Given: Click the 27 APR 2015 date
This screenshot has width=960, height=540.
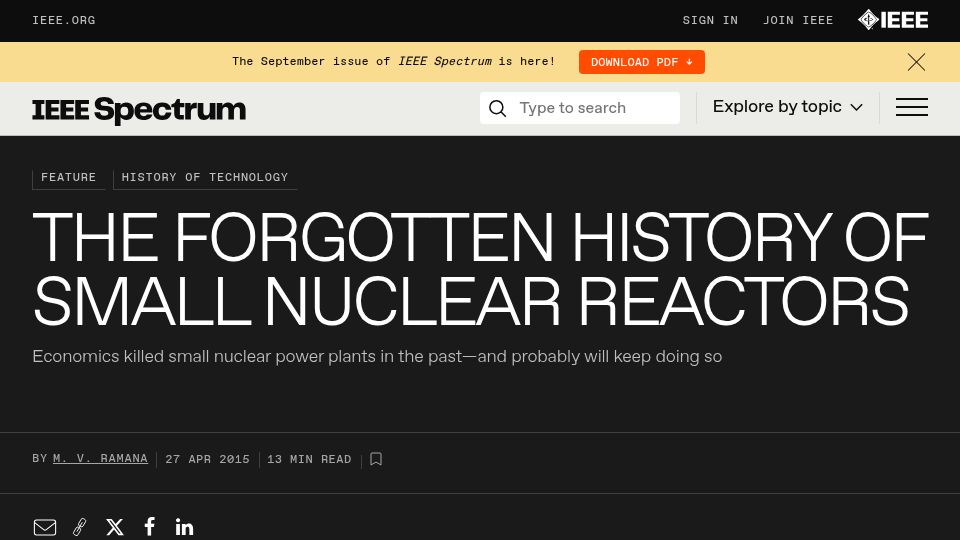Looking at the screenshot, I should click(208, 459).
